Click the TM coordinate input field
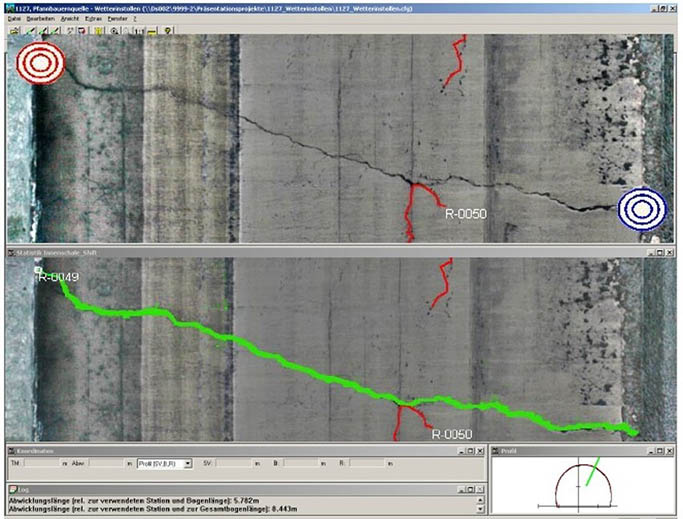Viewport: 683px width, 519px height. tap(40, 464)
